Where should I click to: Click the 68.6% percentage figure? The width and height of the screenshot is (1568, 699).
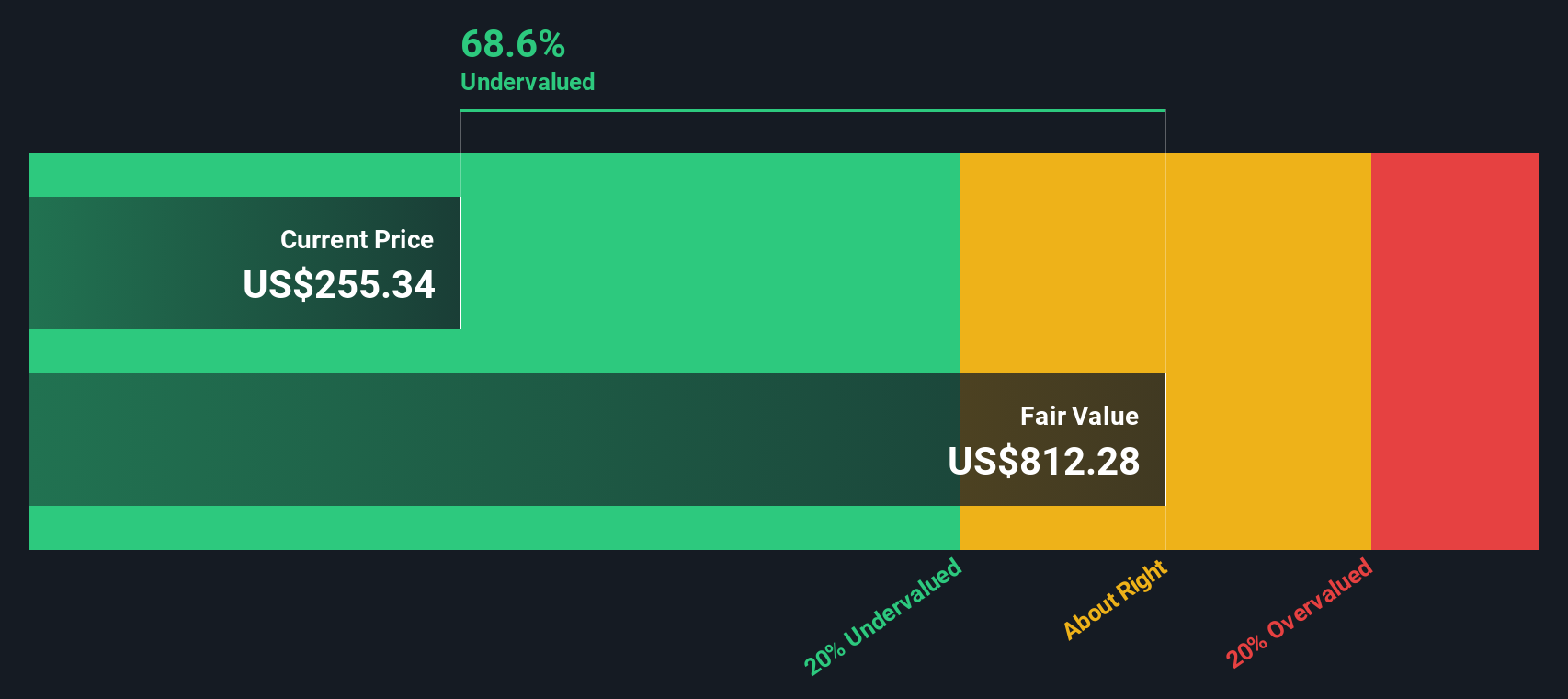(x=513, y=44)
